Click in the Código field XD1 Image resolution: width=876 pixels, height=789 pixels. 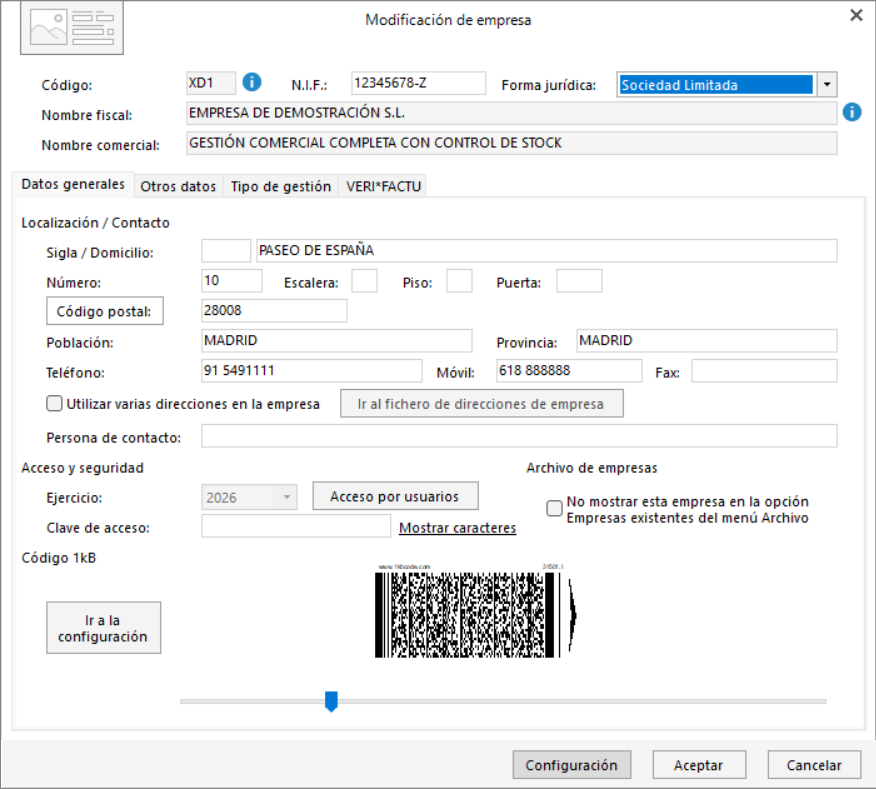(211, 83)
